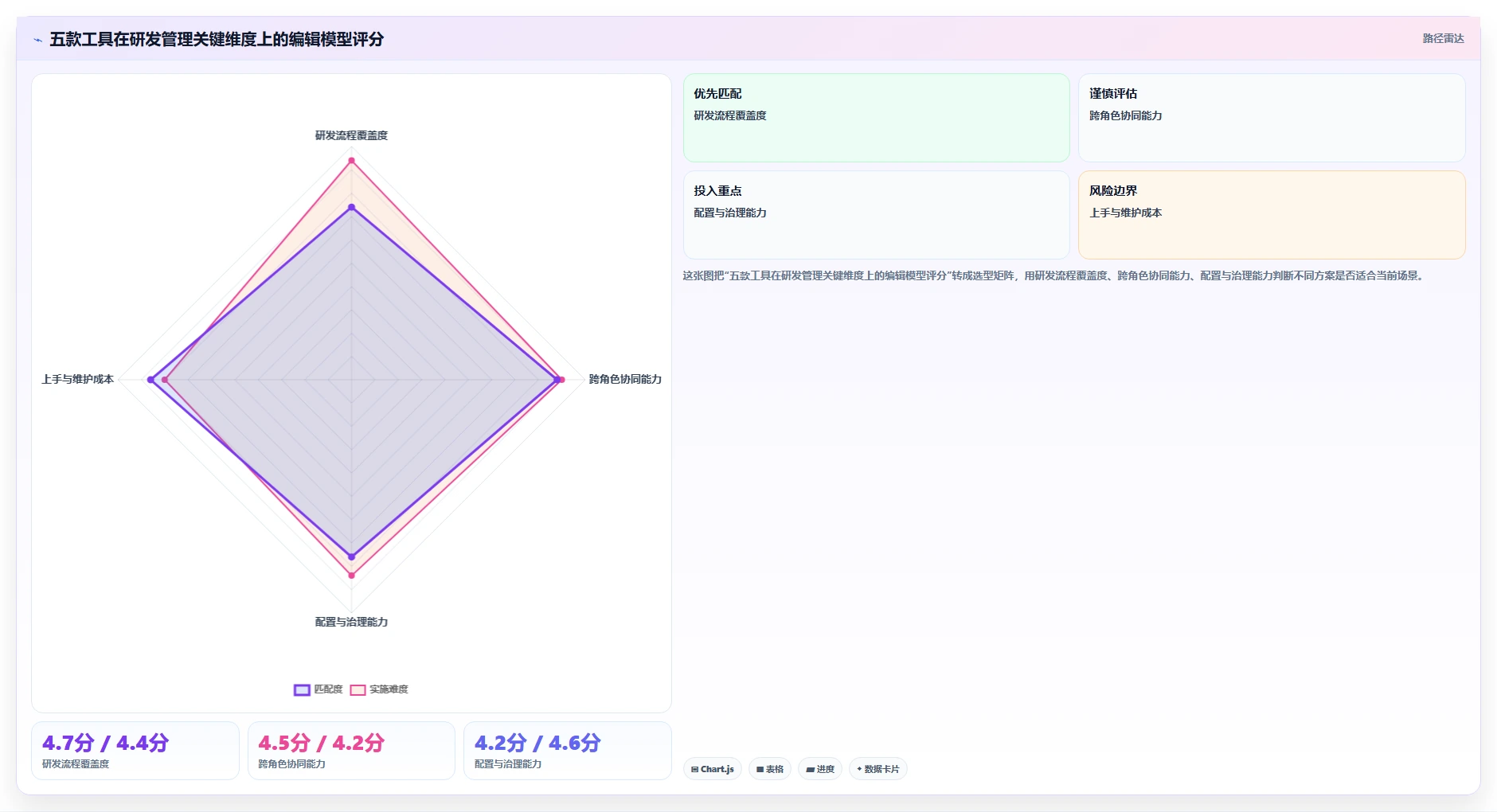Open the 谨慎评估 card
Screen dimensions: 1497x812
(x=1272, y=118)
